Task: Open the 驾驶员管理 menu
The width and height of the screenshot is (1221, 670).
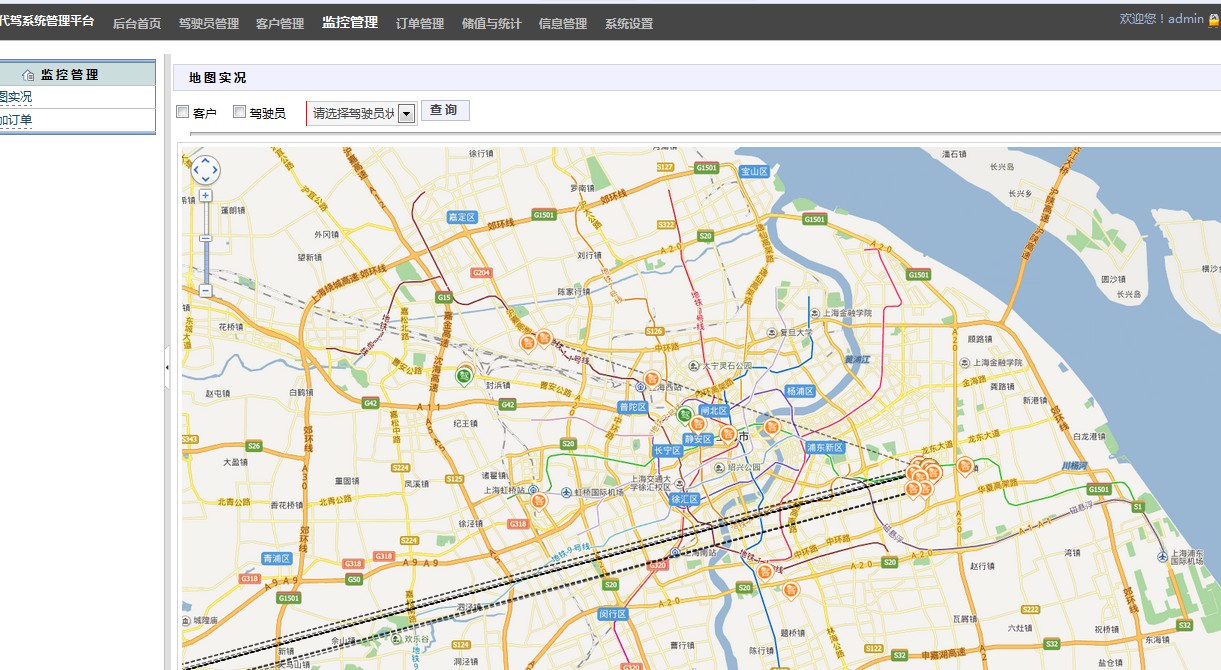Action: (209, 23)
